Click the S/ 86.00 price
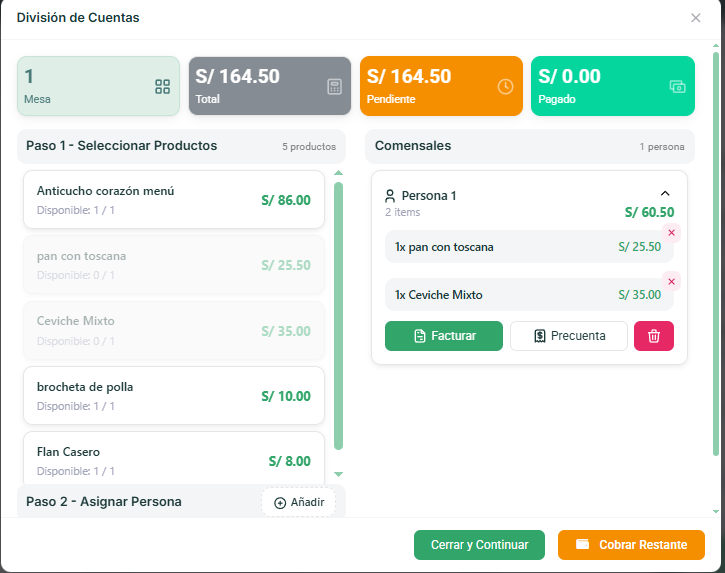This screenshot has width=725, height=573. pyautogui.click(x=286, y=200)
